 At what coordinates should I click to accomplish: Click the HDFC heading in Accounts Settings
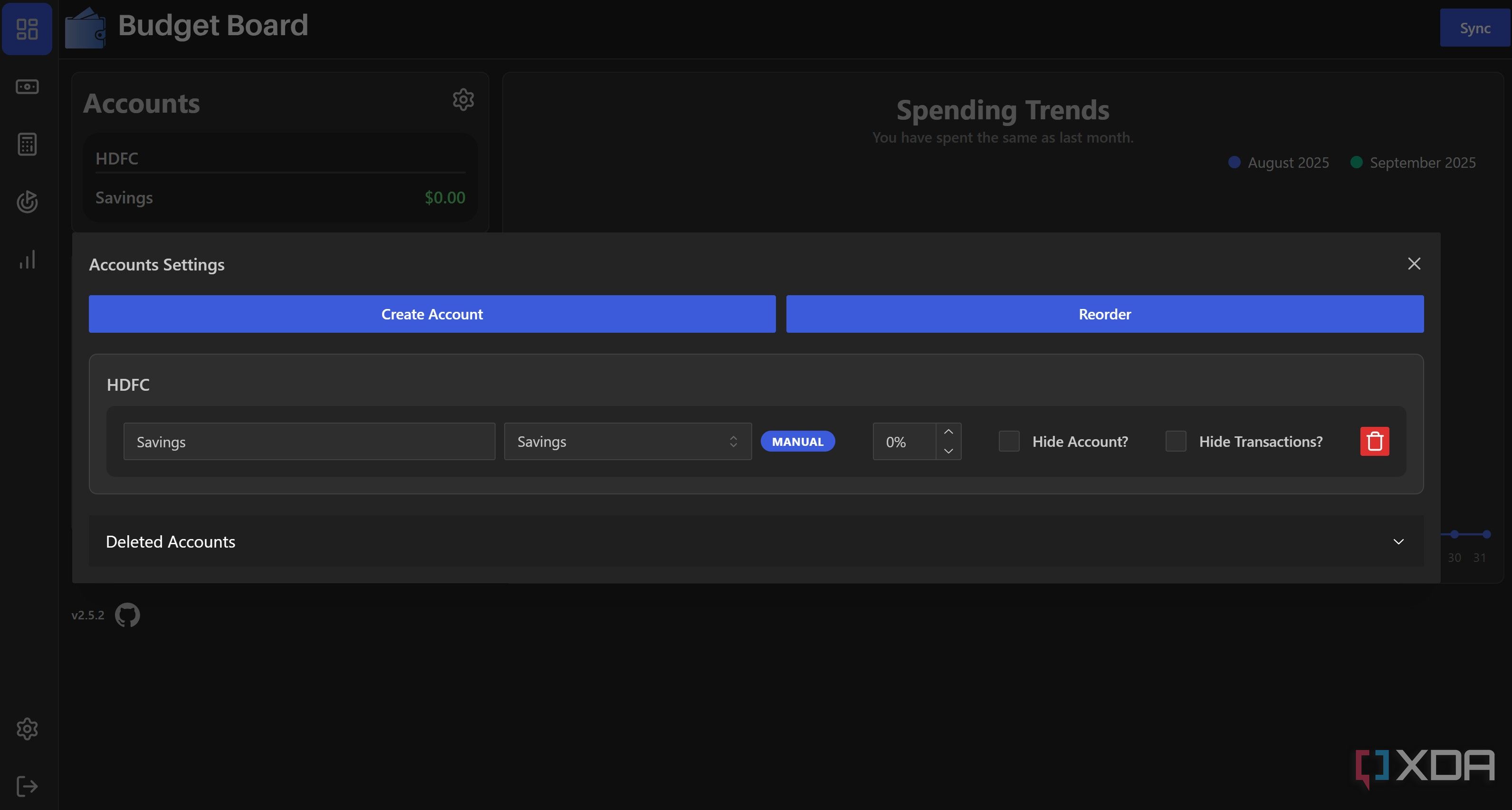(128, 385)
